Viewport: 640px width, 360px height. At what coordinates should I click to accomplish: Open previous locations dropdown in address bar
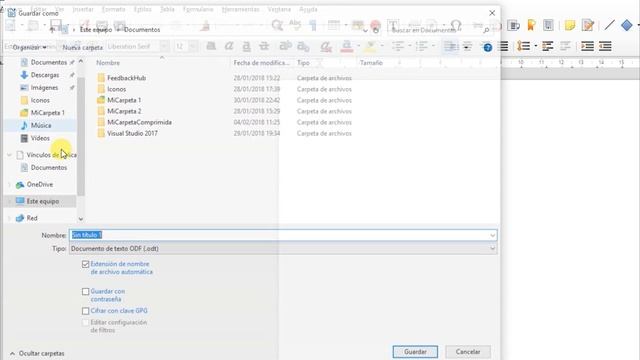(x=365, y=30)
